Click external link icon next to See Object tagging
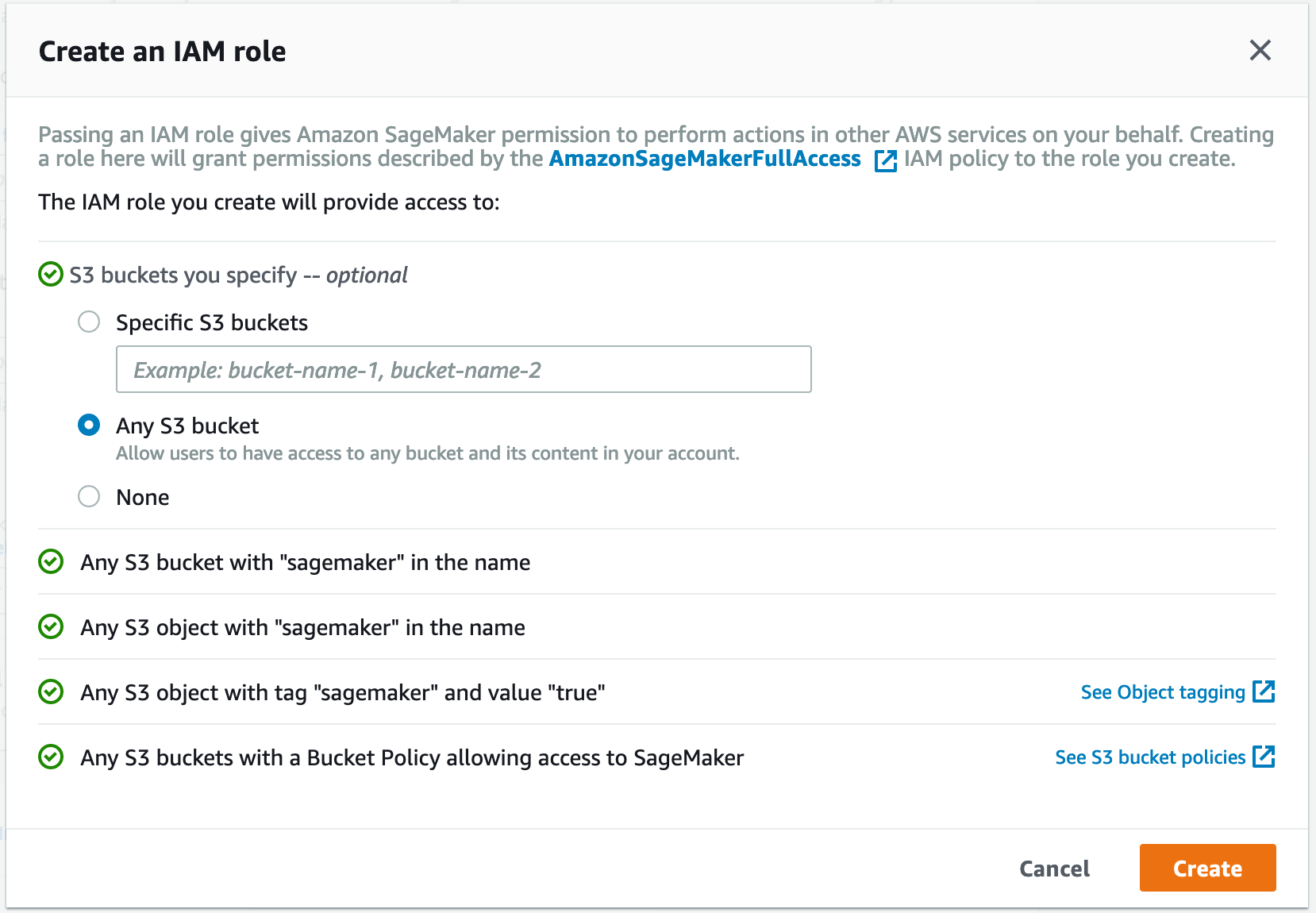Screen dimensions: 1316x913 pyautogui.click(x=1264, y=691)
